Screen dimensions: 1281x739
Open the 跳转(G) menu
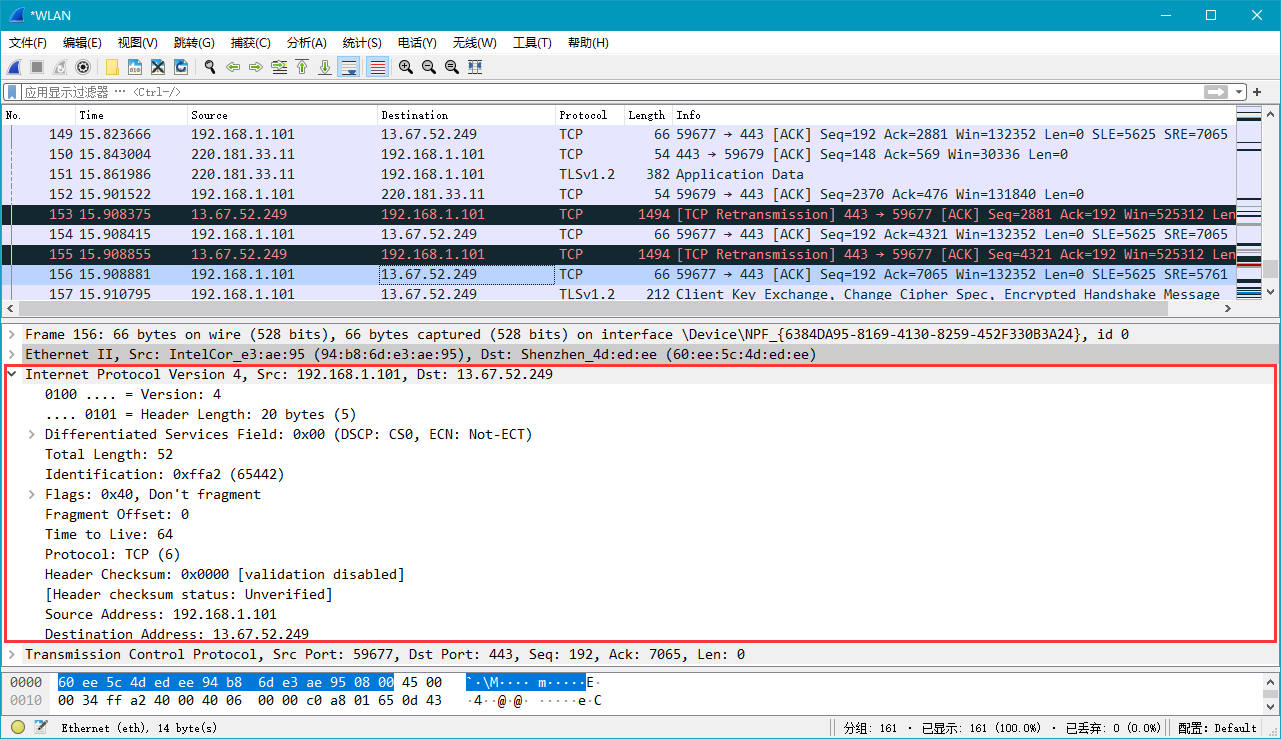194,43
